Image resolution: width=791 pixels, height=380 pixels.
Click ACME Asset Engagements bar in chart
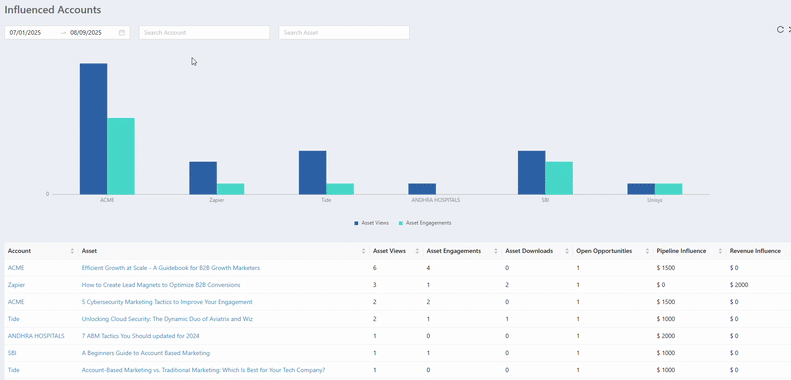(x=121, y=156)
